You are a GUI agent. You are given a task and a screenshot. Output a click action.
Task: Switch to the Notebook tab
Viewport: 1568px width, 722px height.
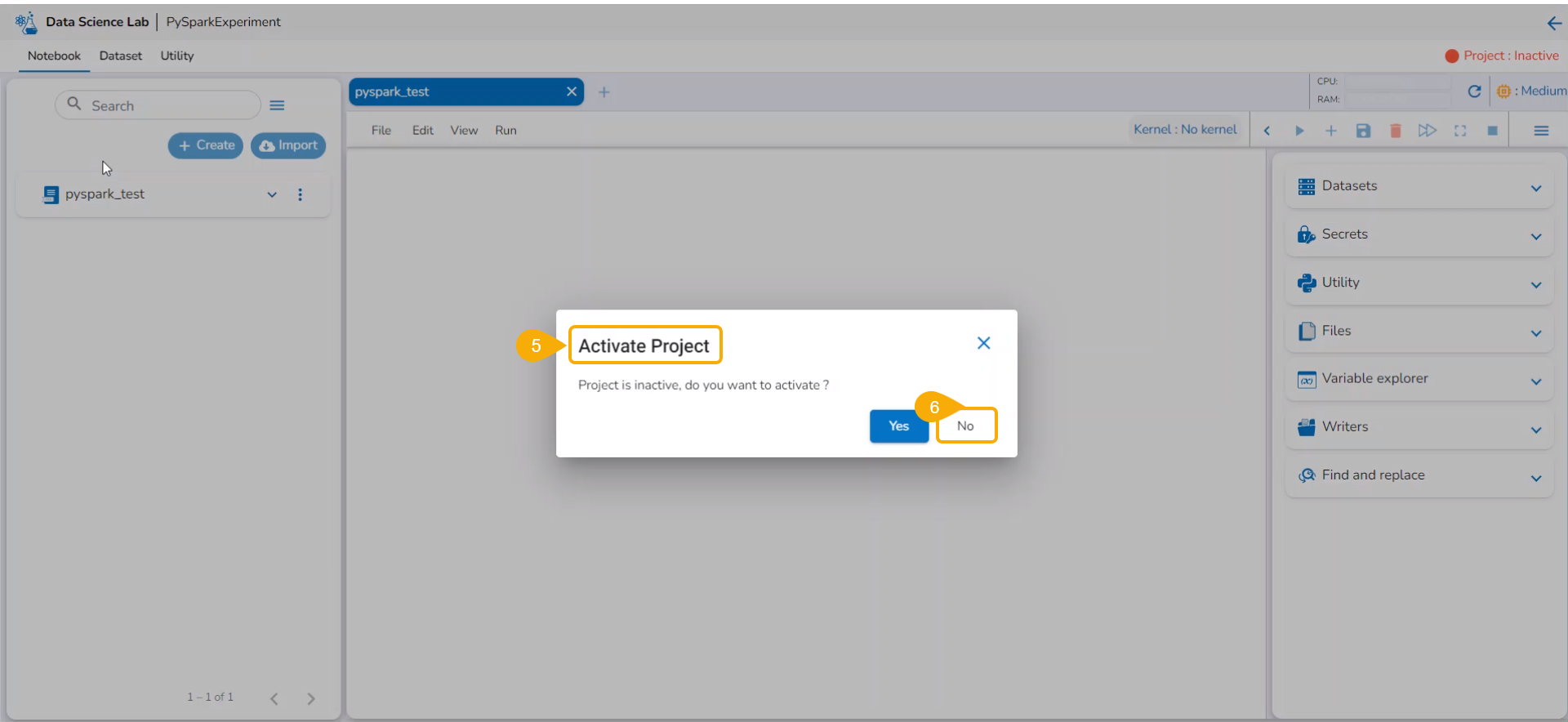coord(54,56)
